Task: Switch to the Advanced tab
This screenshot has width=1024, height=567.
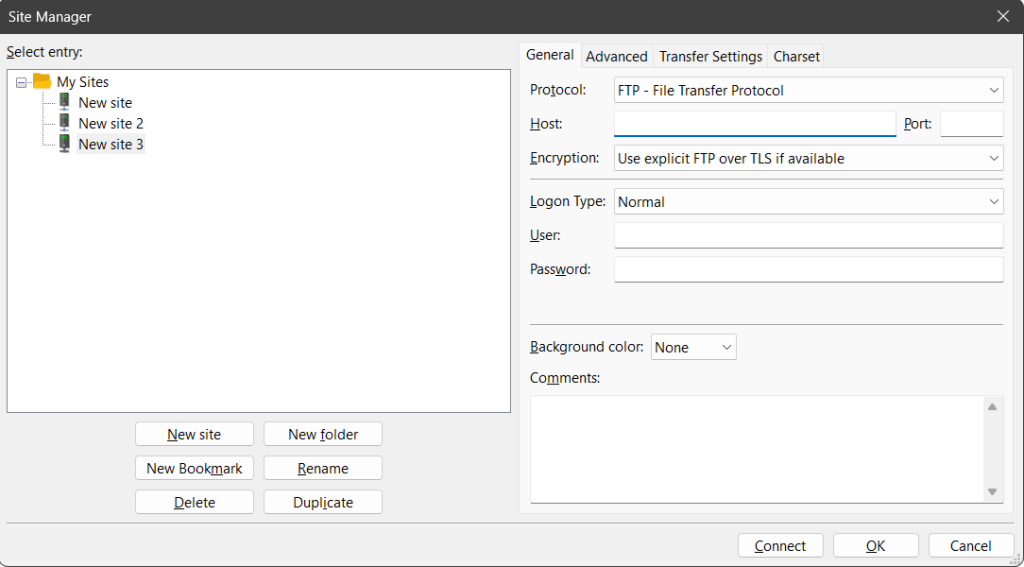Action: pyautogui.click(x=616, y=57)
